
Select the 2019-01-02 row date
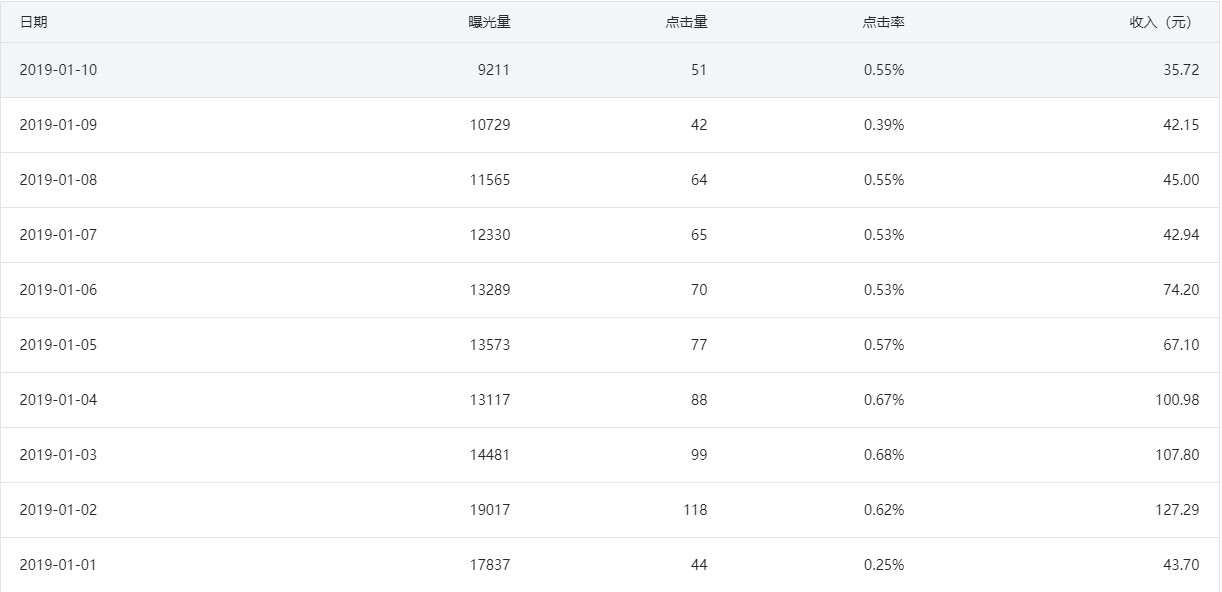coord(58,510)
